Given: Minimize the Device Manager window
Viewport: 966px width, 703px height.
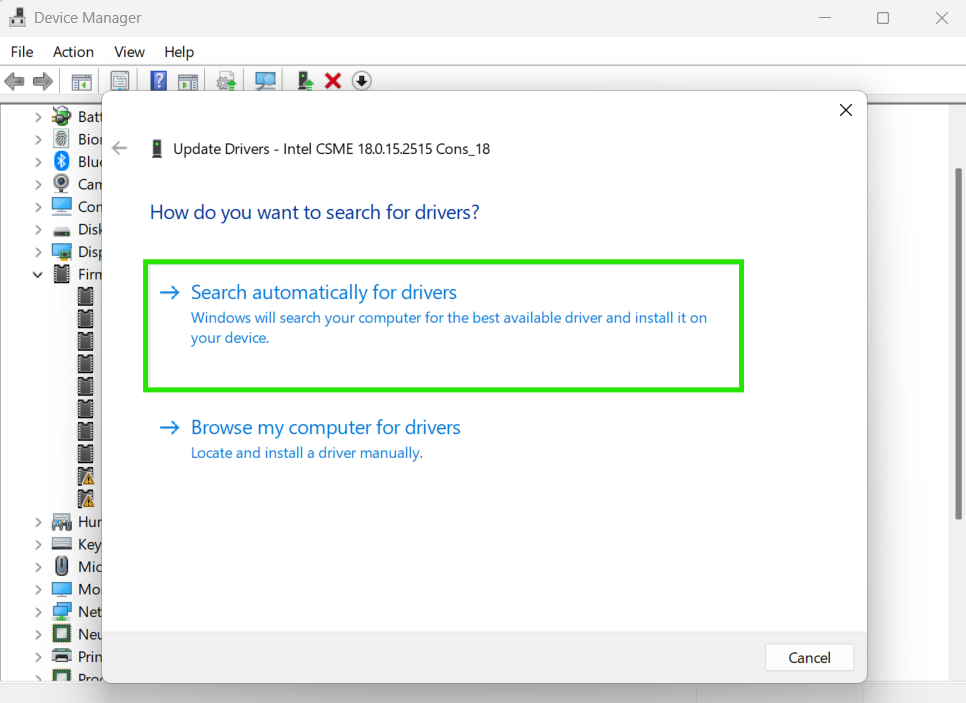Looking at the screenshot, I should pyautogui.click(x=824, y=18).
